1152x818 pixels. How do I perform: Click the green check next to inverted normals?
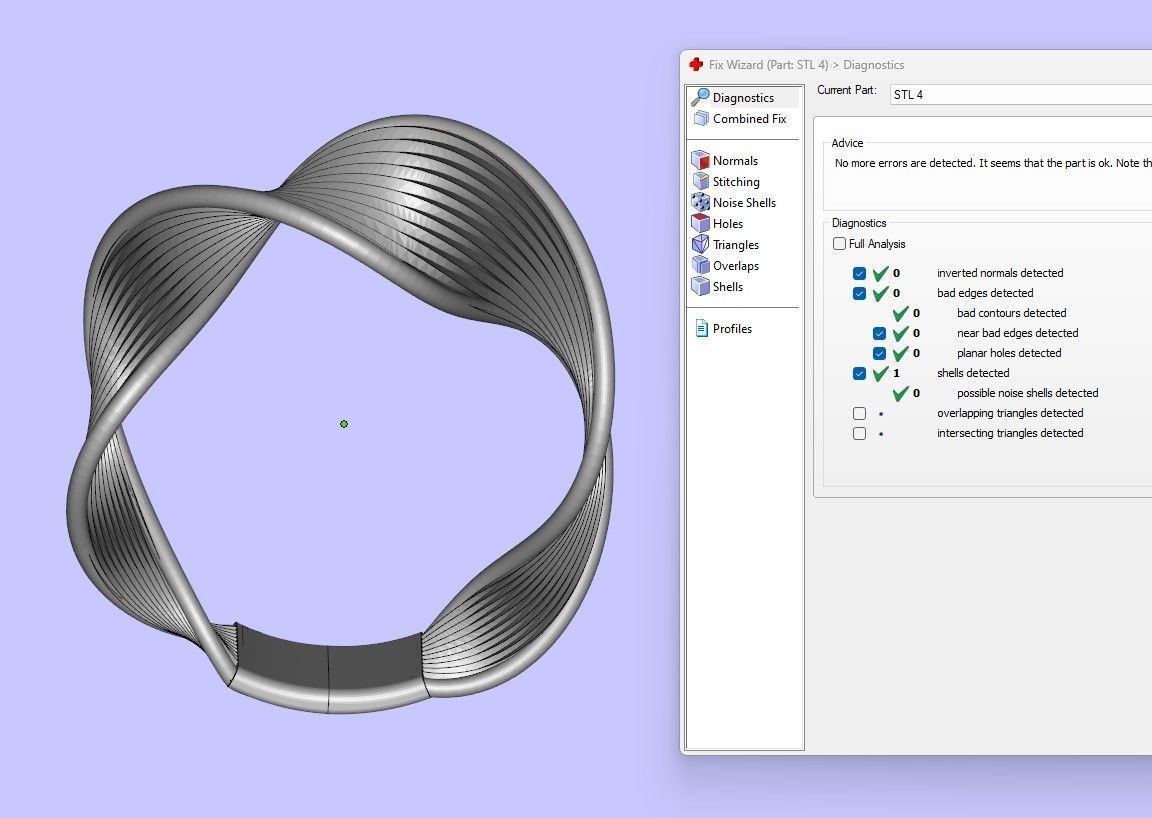tap(881, 273)
